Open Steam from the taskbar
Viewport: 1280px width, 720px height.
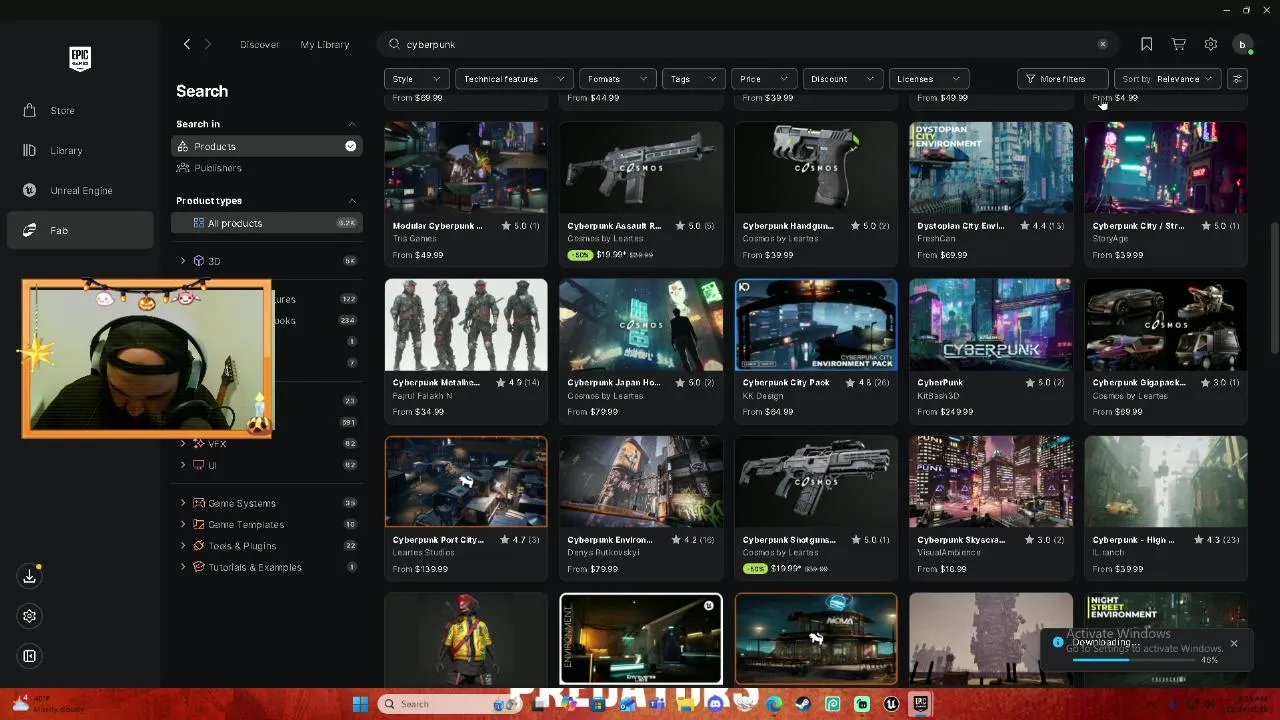point(803,704)
